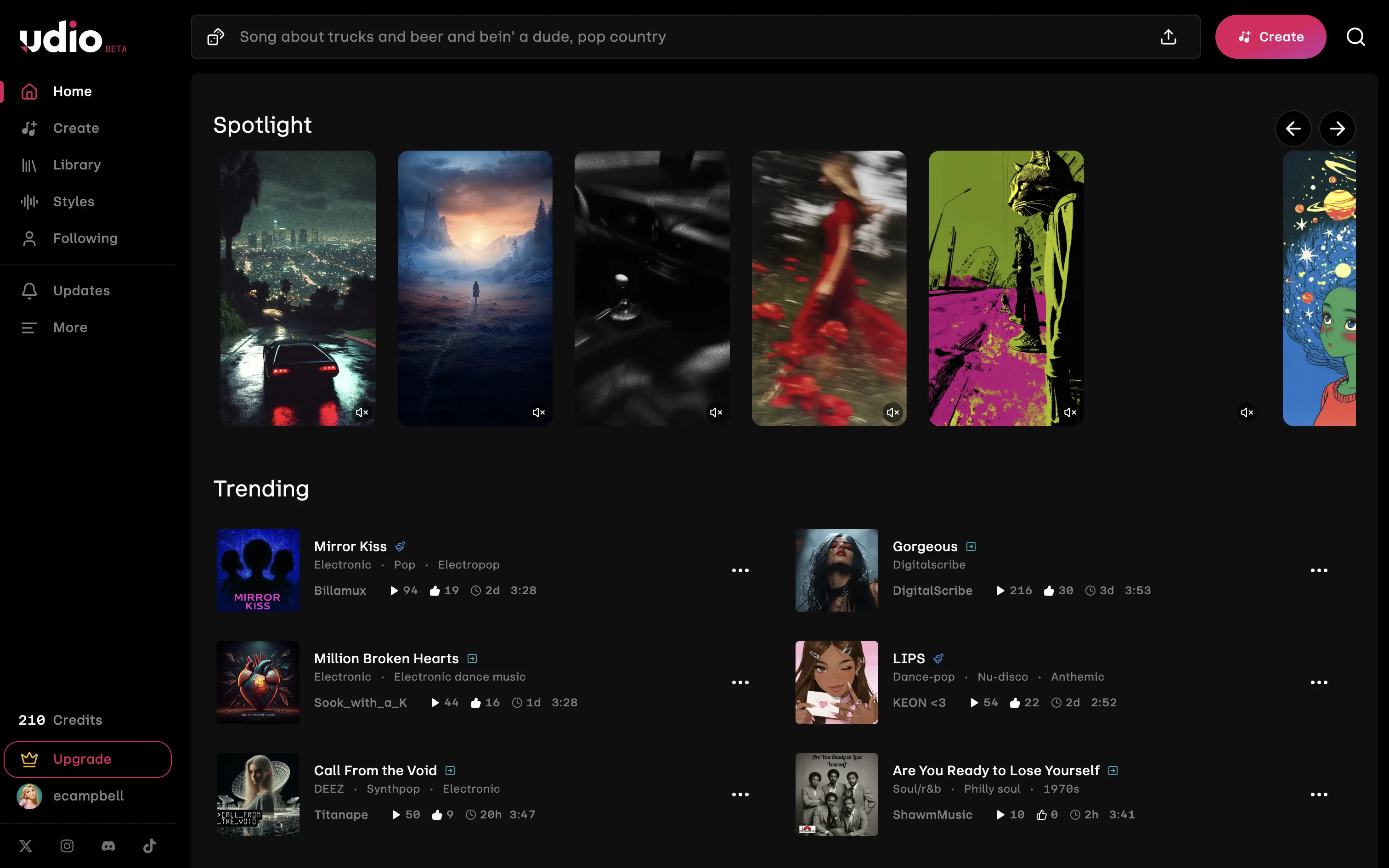Open options menu for Mirror Kiss
This screenshot has width=1389, height=868.
tap(740, 570)
